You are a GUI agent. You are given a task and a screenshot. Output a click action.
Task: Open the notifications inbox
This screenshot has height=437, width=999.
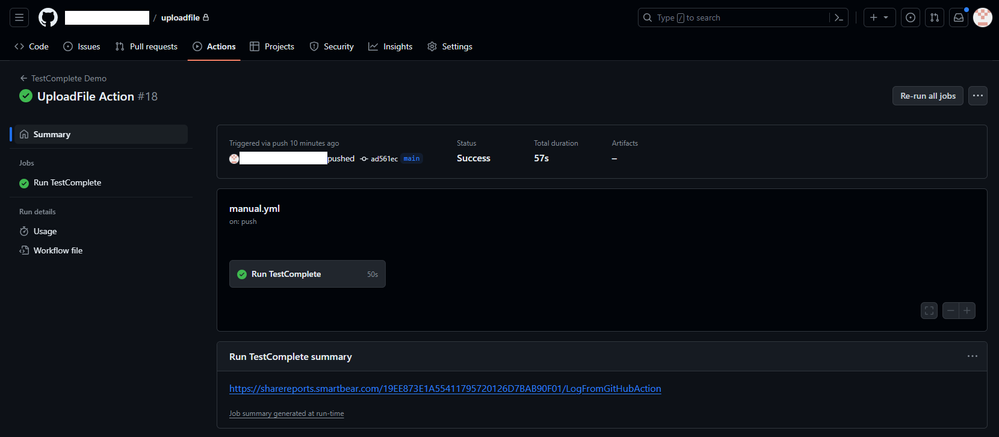(958, 18)
